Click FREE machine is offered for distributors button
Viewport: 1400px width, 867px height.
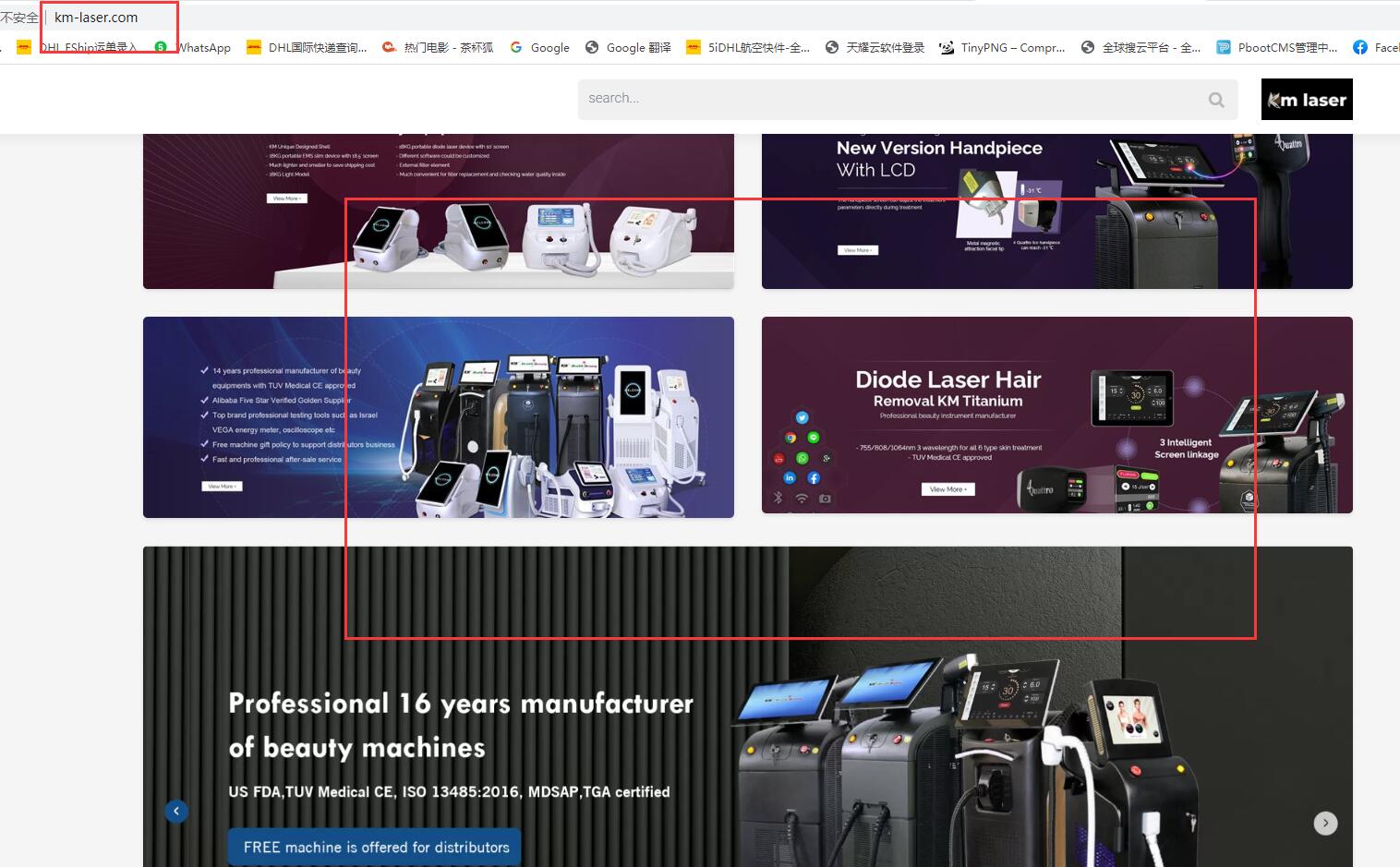tap(375, 847)
